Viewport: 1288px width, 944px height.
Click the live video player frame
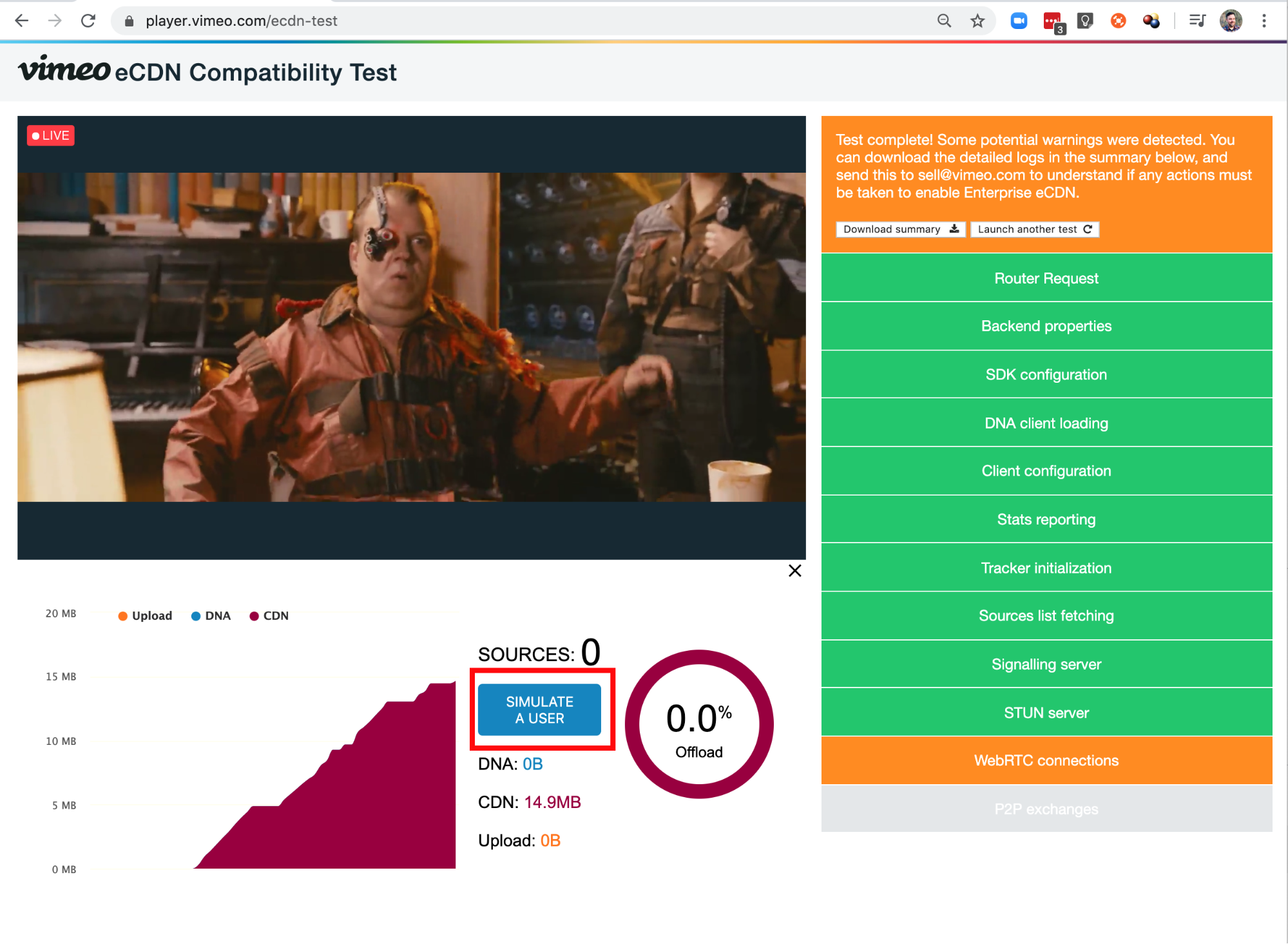(x=411, y=337)
